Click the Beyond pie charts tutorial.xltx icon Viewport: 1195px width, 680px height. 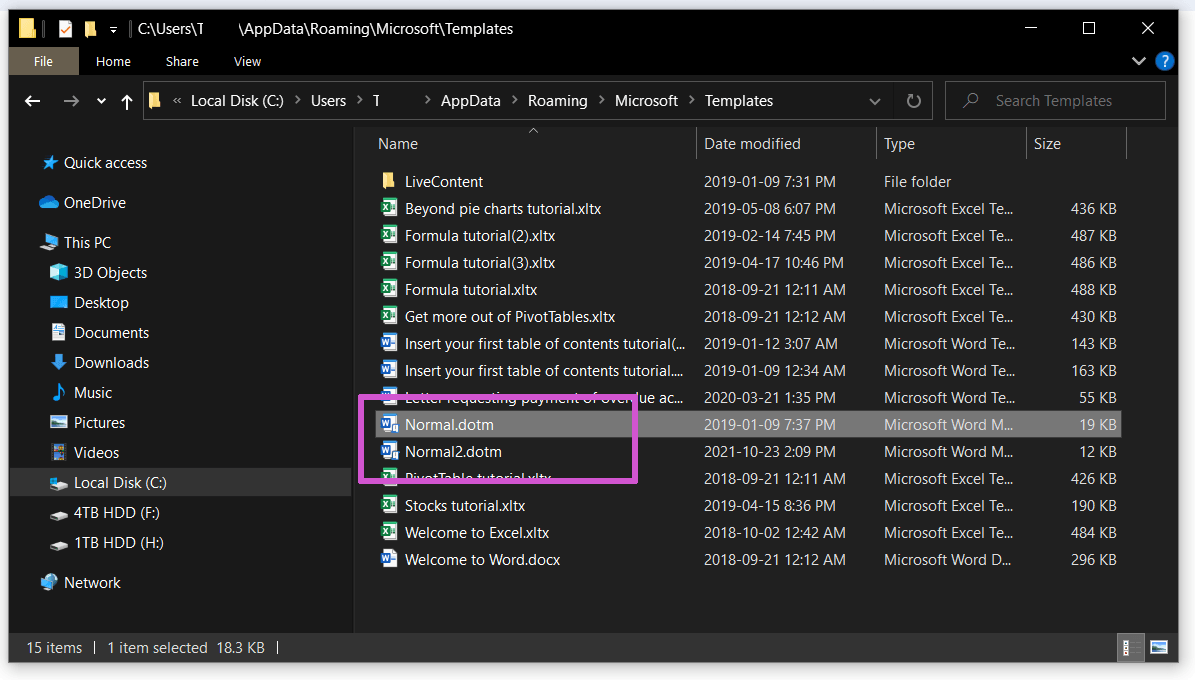click(389, 208)
